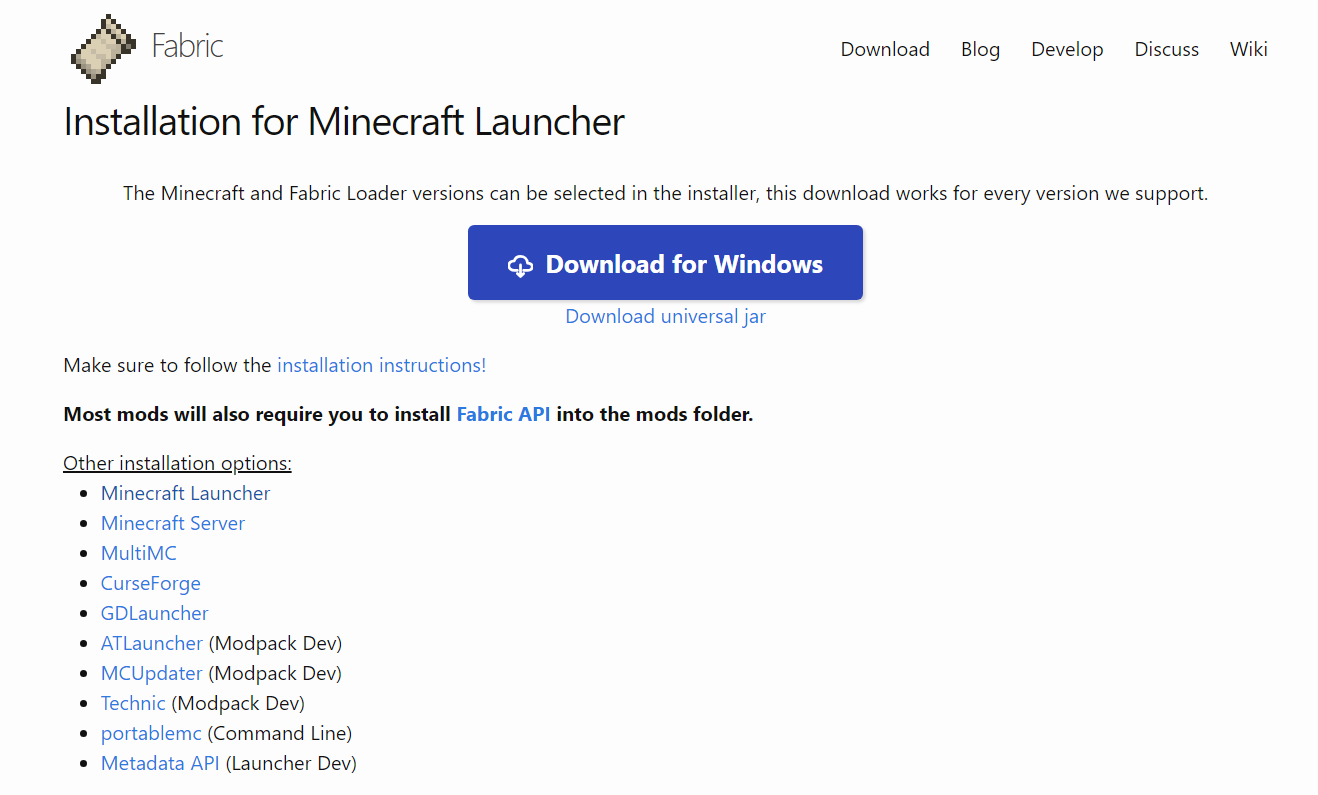Open the Technic link
Image resolution: width=1318 pixels, height=795 pixels.
(133, 703)
